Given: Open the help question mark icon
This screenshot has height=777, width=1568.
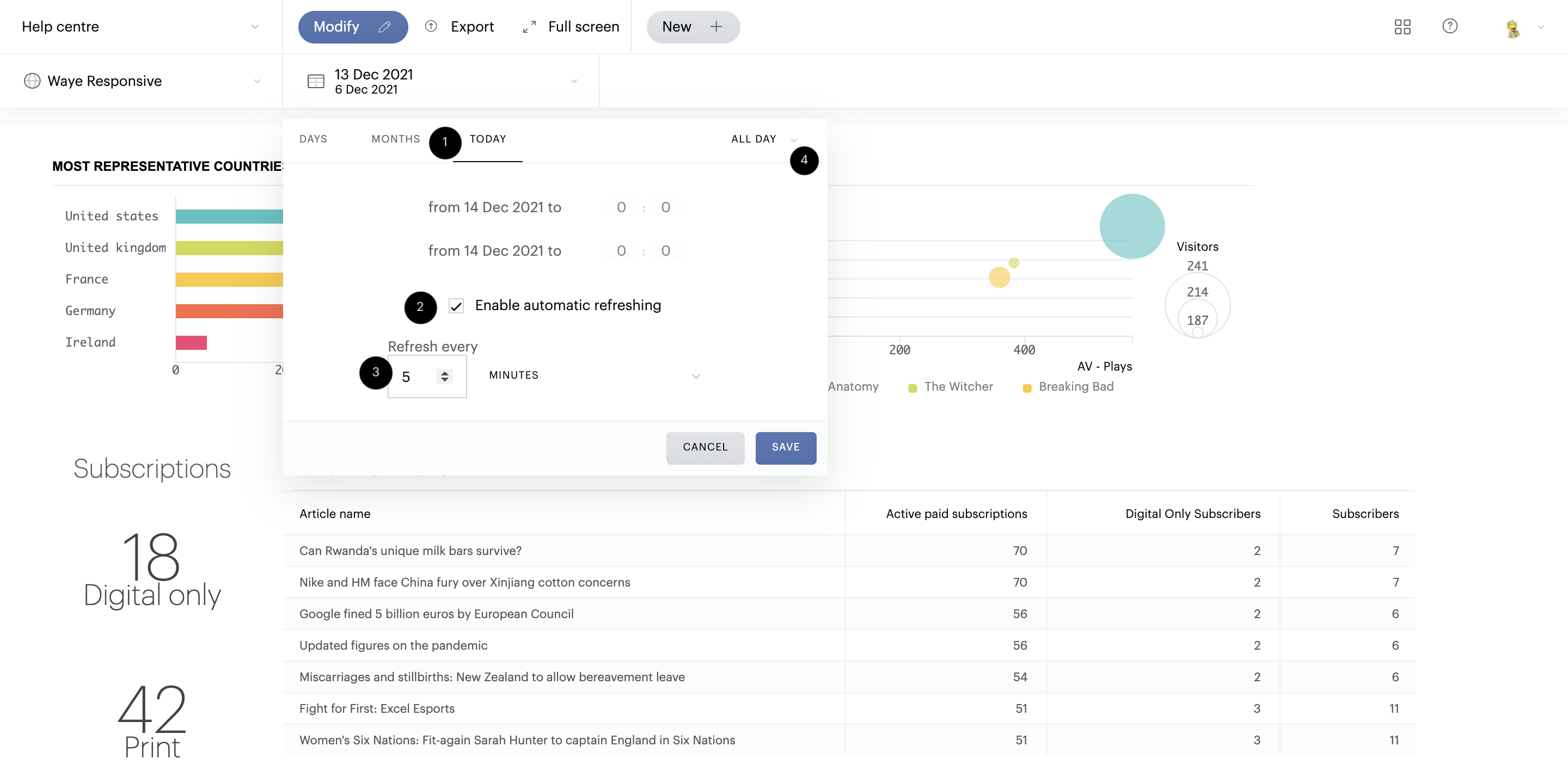Looking at the screenshot, I should [x=1450, y=26].
